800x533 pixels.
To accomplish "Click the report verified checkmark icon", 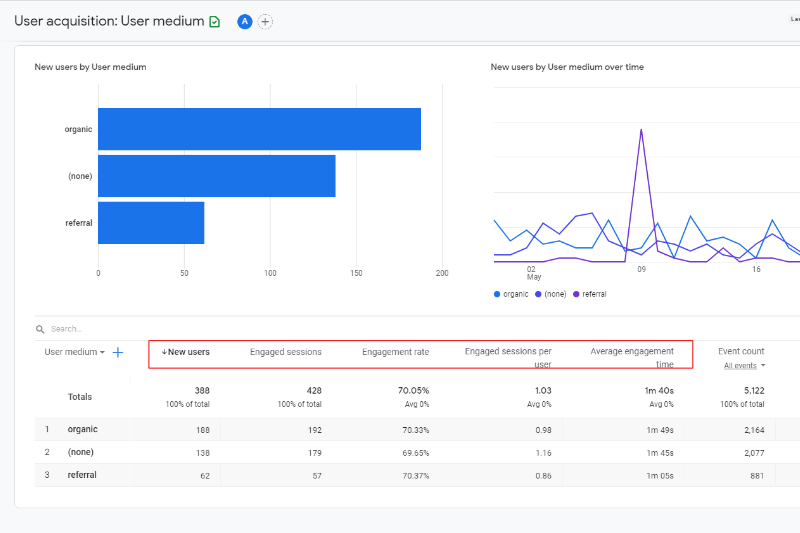I will point(215,21).
